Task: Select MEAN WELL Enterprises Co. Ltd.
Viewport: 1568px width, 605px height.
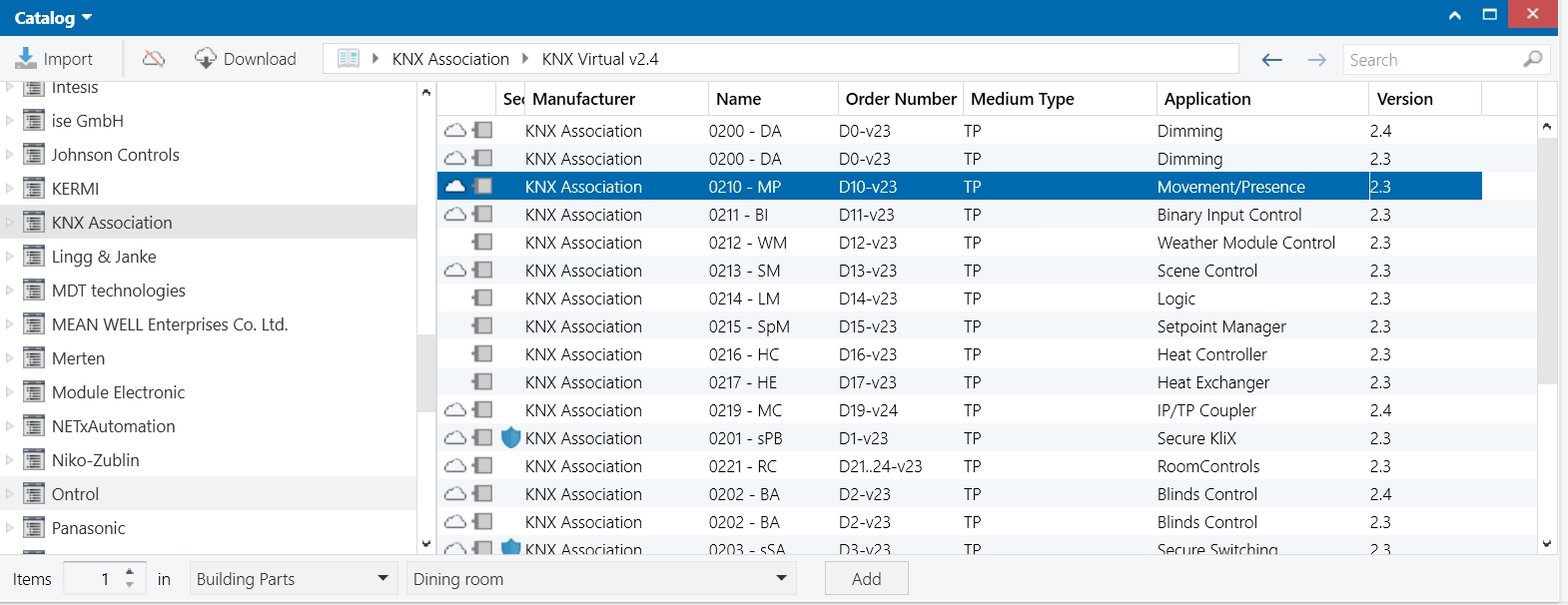Action: pos(170,324)
